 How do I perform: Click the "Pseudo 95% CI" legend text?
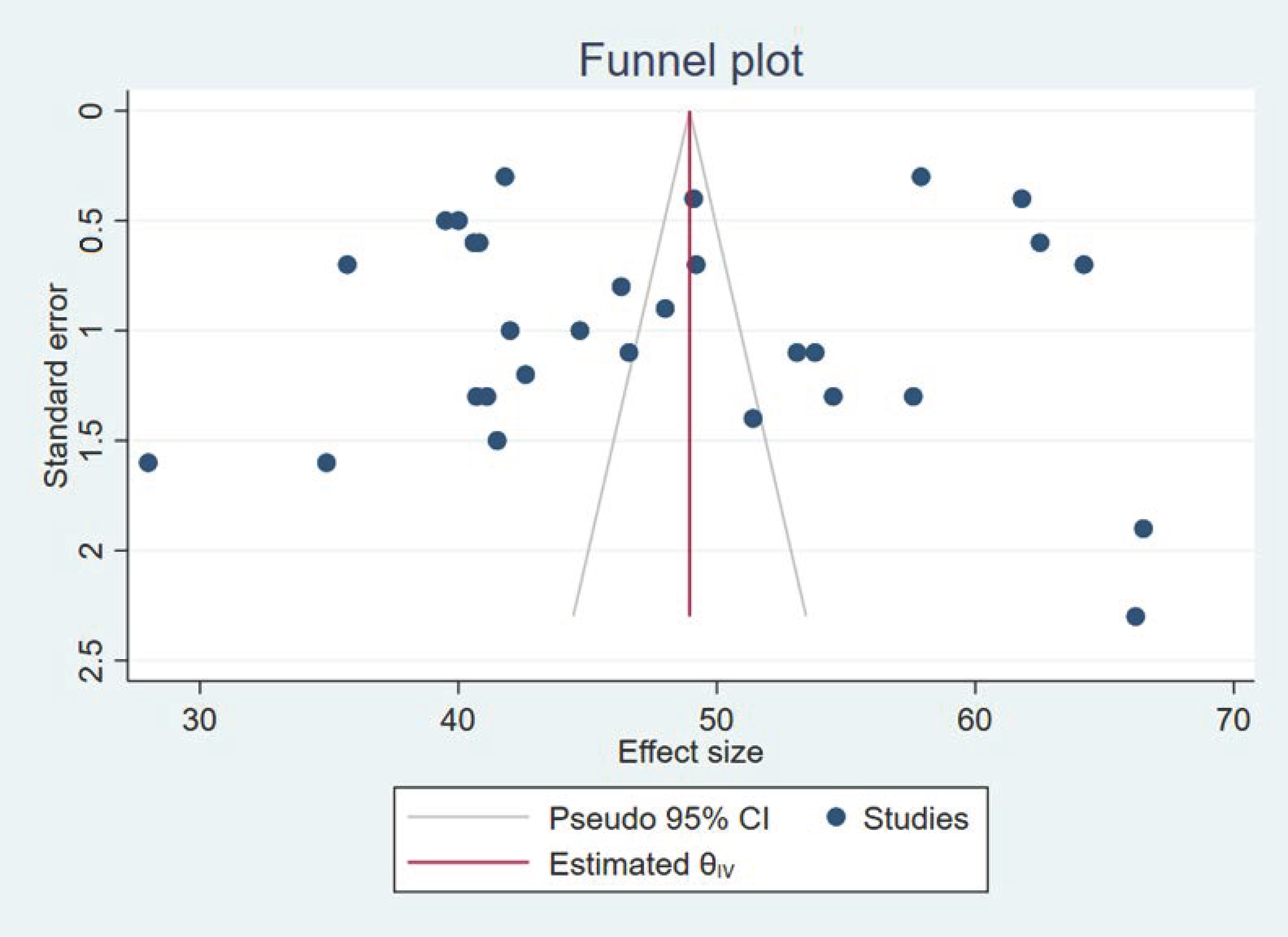(x=659, y=818)
